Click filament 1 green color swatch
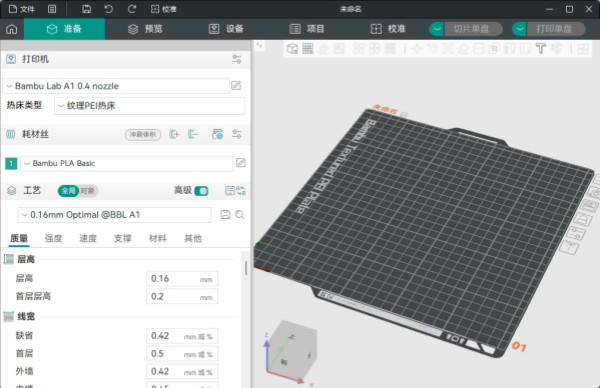Viewport: 600px width, 388px height. pyautogui.click(x=11, y=163)
